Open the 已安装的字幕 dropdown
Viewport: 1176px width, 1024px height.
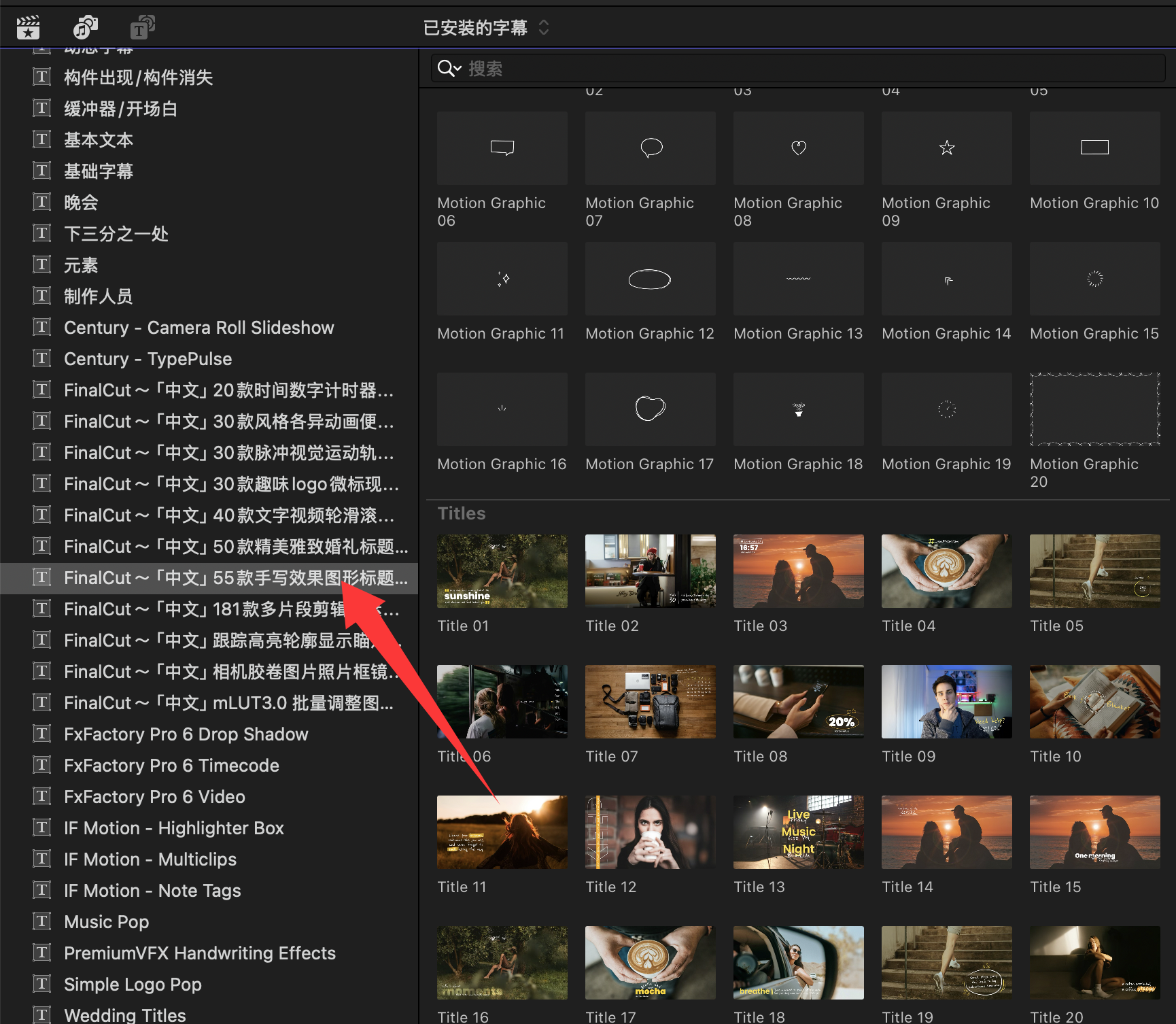[485, 28]
